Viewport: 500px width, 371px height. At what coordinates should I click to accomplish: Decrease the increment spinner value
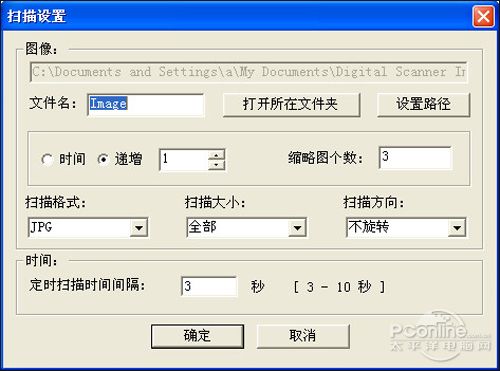coord(217,165)
